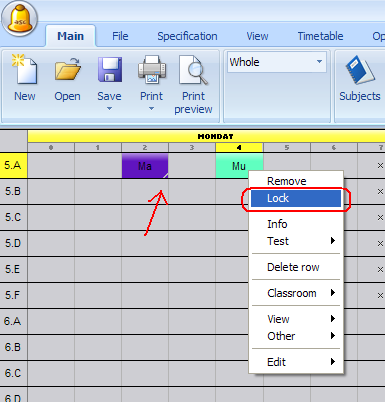Image resolution: width=385 pixels, height=402 pixels.
Task: Select the 6.A class row header
Action: [x=13, y=321]
